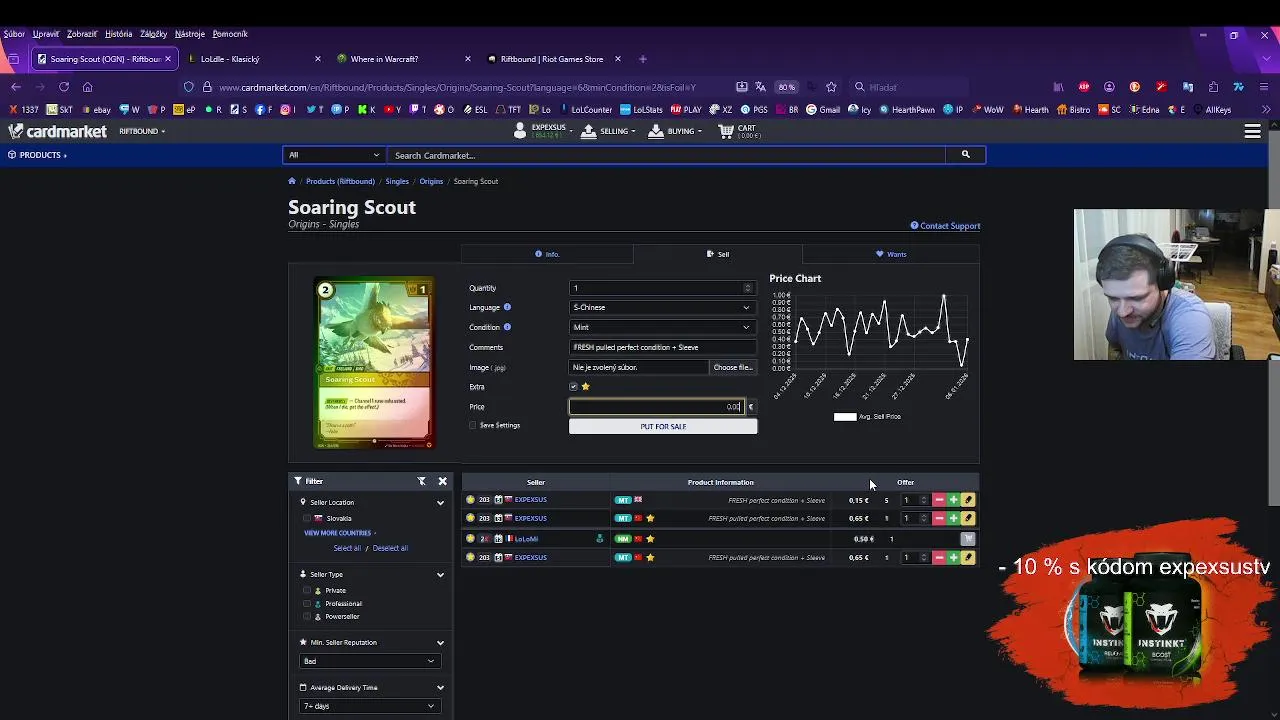Collapse the Seller Location section
Viewport: 1280px width, 720px height.
point(440,503)
